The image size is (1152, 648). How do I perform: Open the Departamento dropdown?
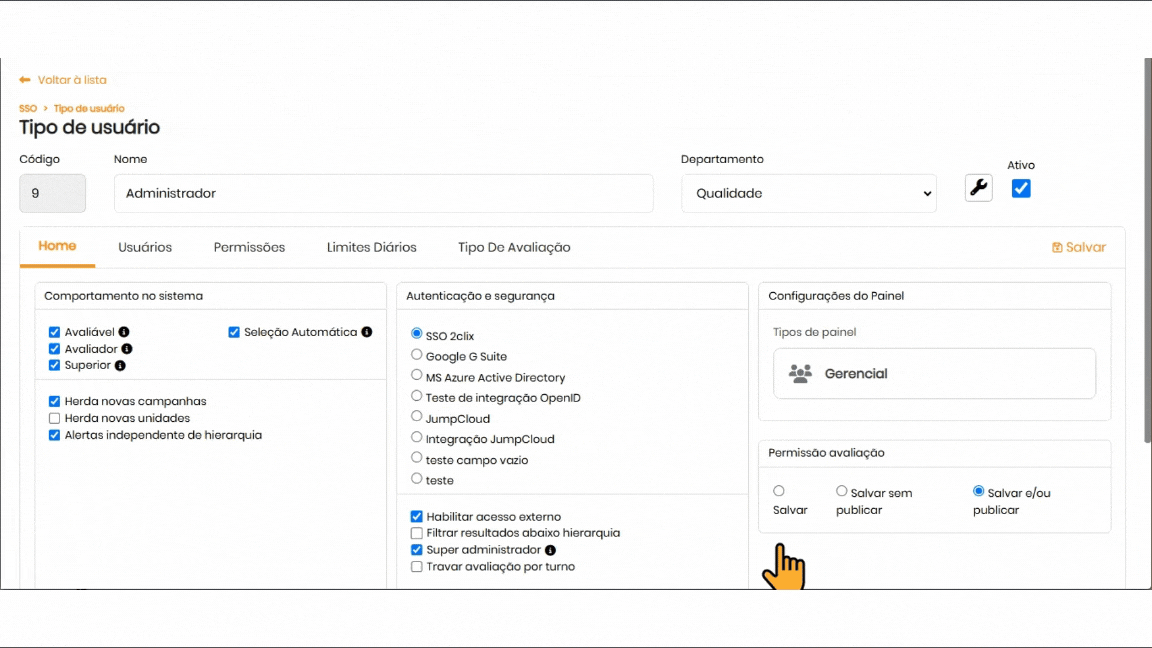[x=808, y=194]
